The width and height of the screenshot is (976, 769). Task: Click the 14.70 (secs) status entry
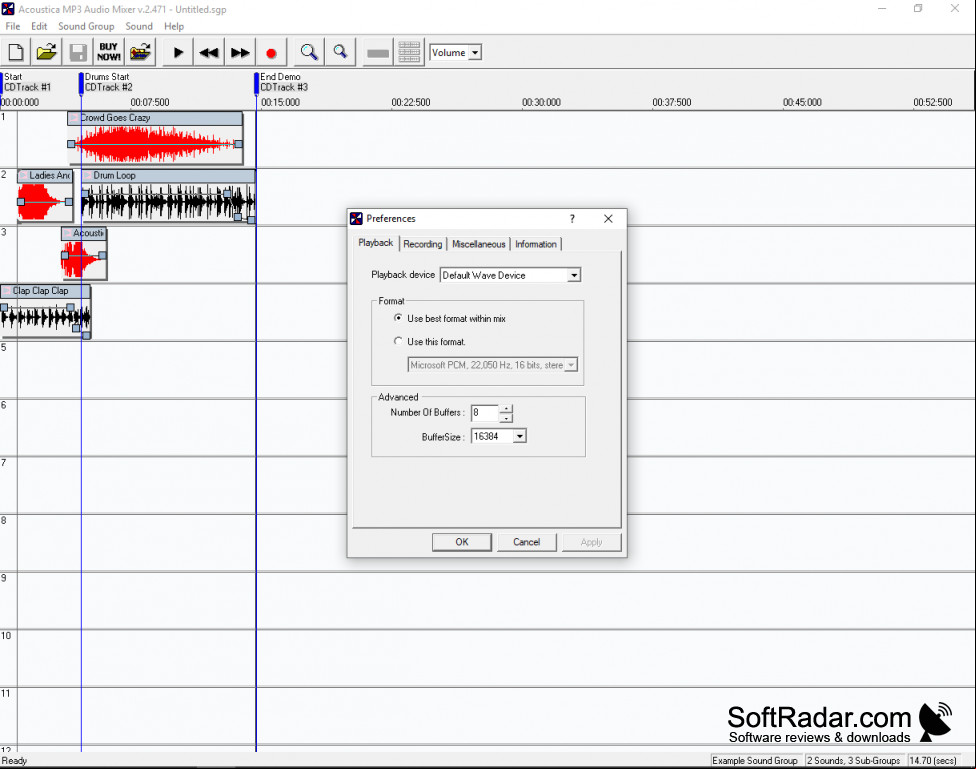tap(933, 760)
